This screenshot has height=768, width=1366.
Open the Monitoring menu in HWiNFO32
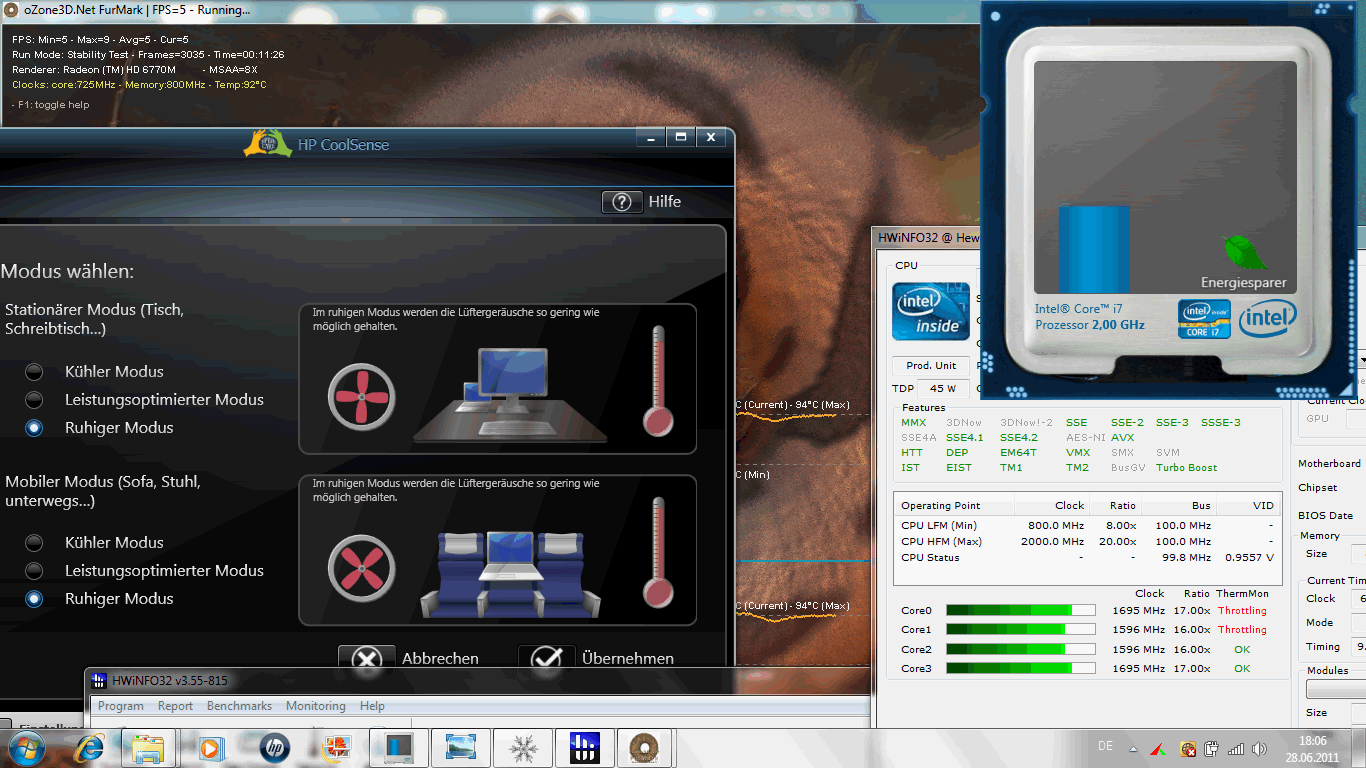[316, 706]
